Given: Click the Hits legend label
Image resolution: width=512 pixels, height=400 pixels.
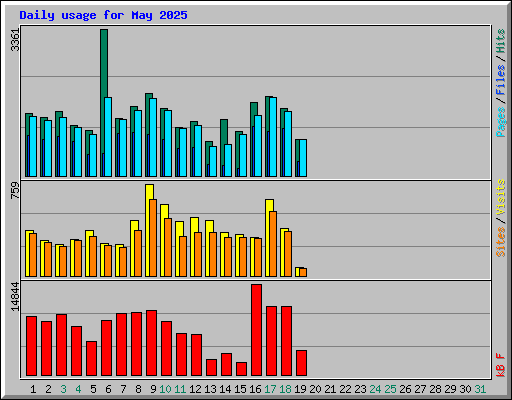Looking at the screenshot, I should [x=501, y=41].
